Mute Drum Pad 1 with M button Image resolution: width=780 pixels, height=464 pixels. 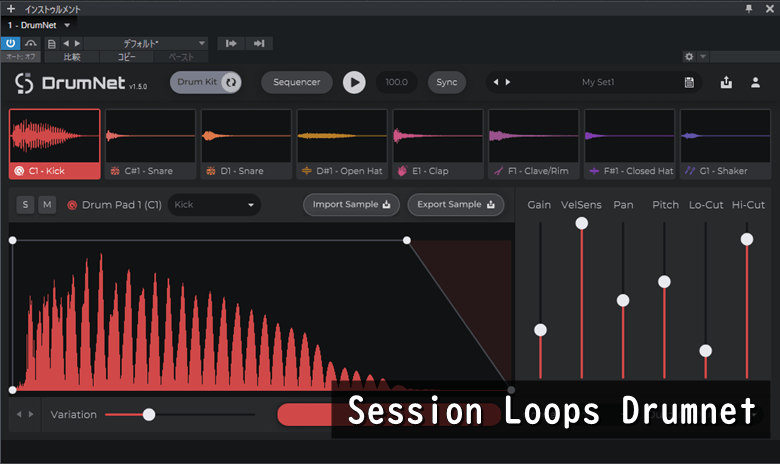pos(47,204)
